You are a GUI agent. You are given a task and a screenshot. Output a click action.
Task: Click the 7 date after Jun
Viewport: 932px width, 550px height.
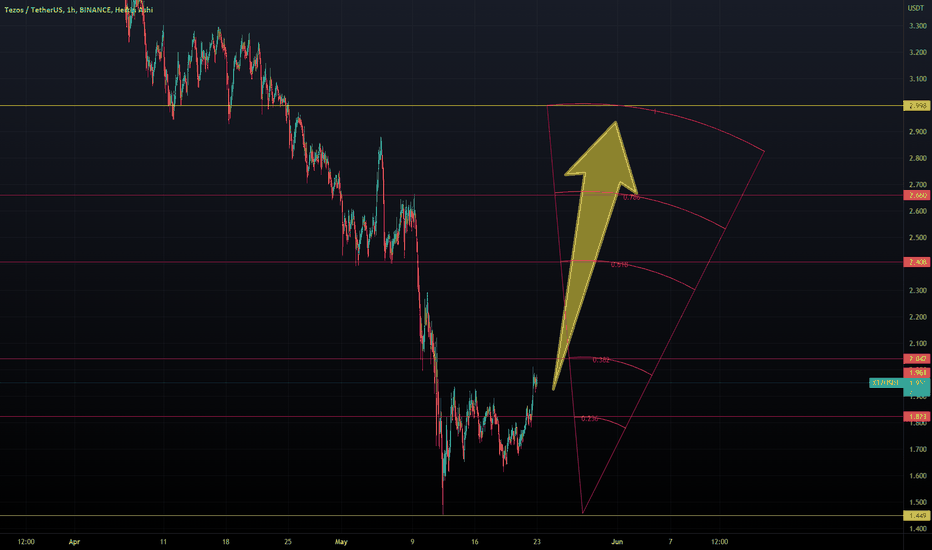click(x=670, y=542)
